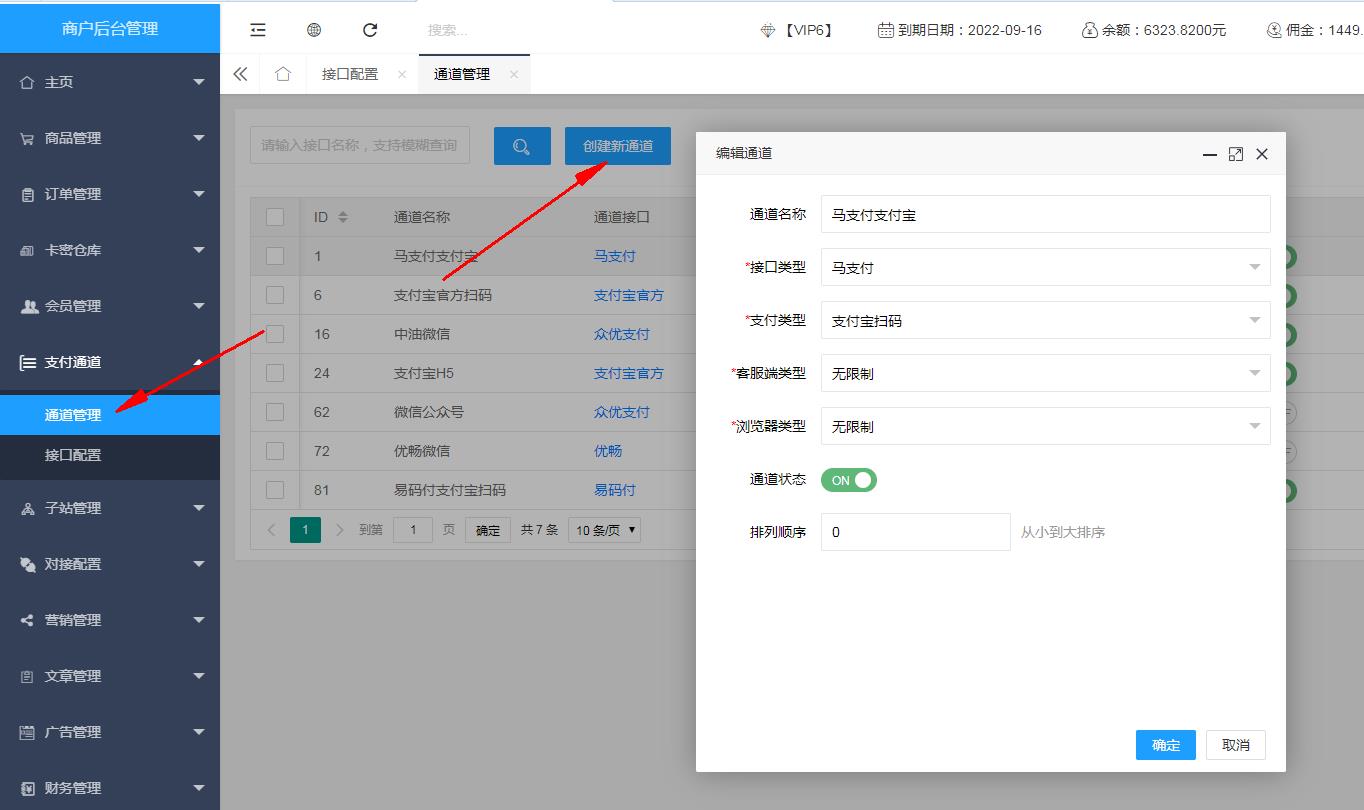1364x810 pixels.
Task: Check the row checkbox for 支付宝官方扫码
Action: [x=275, y=295]
